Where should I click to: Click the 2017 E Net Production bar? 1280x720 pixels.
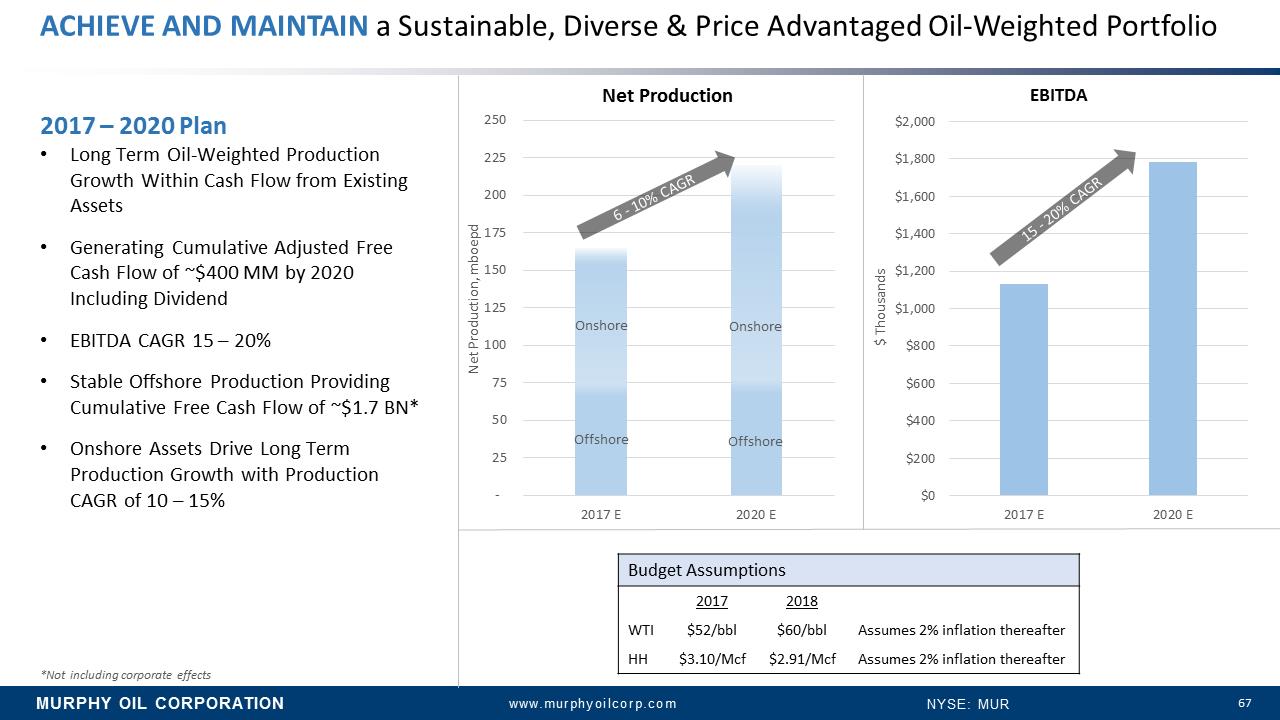click(601, 372)
